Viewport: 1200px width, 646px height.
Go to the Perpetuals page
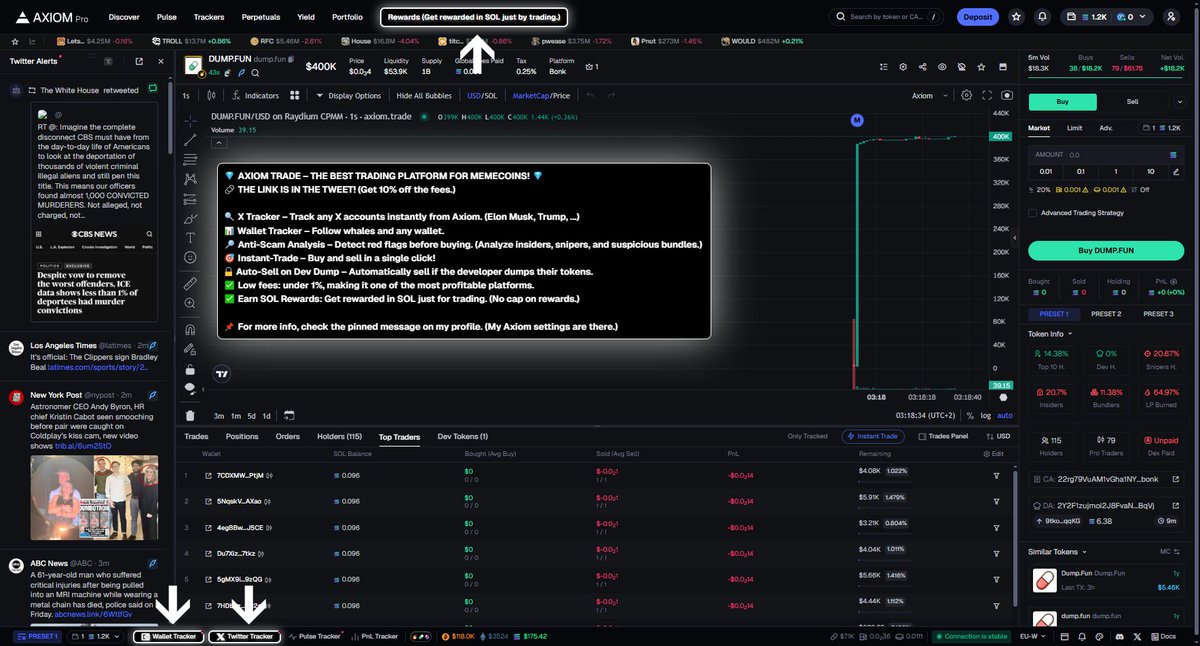[260, 17]
